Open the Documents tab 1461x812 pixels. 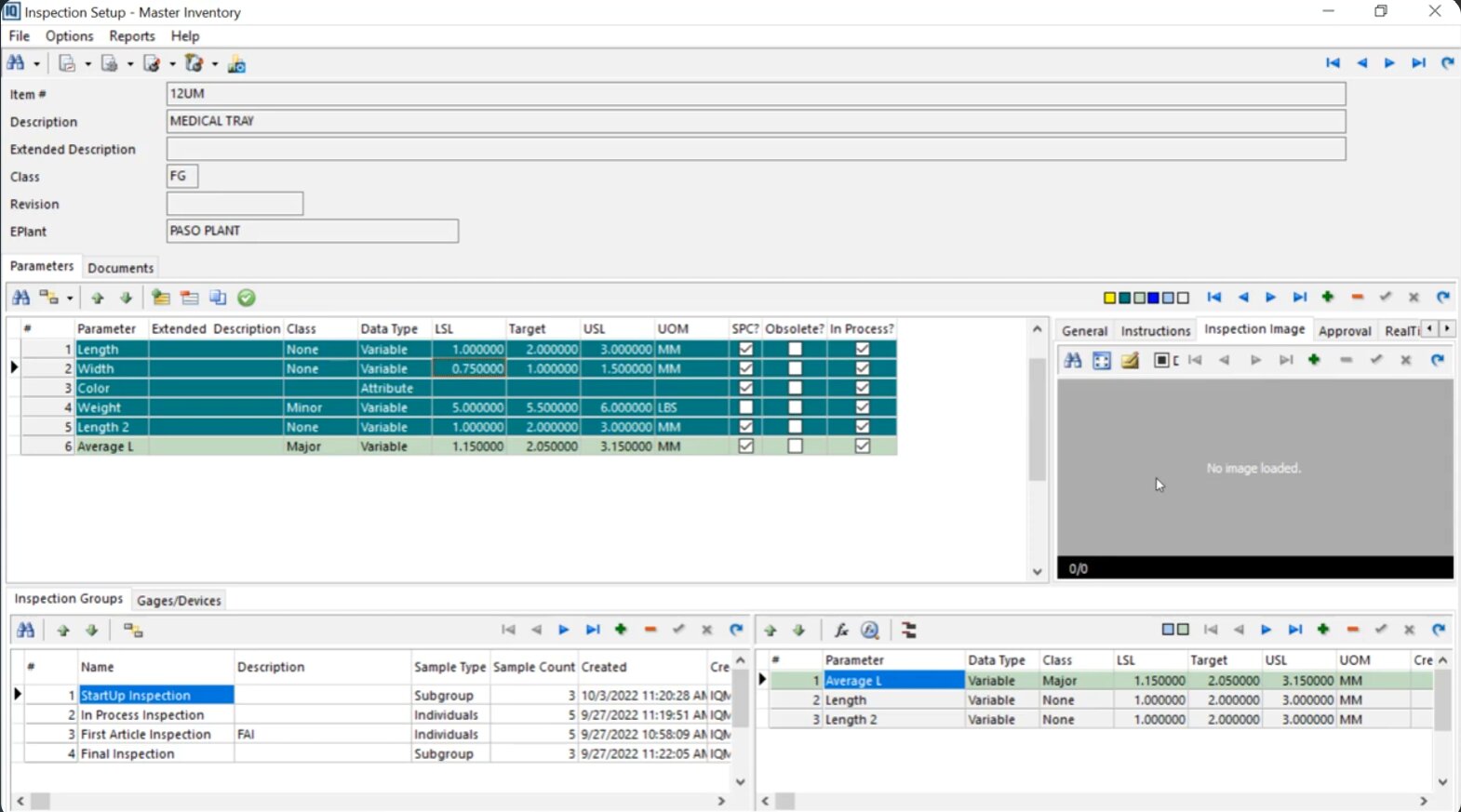pos(120,268)
